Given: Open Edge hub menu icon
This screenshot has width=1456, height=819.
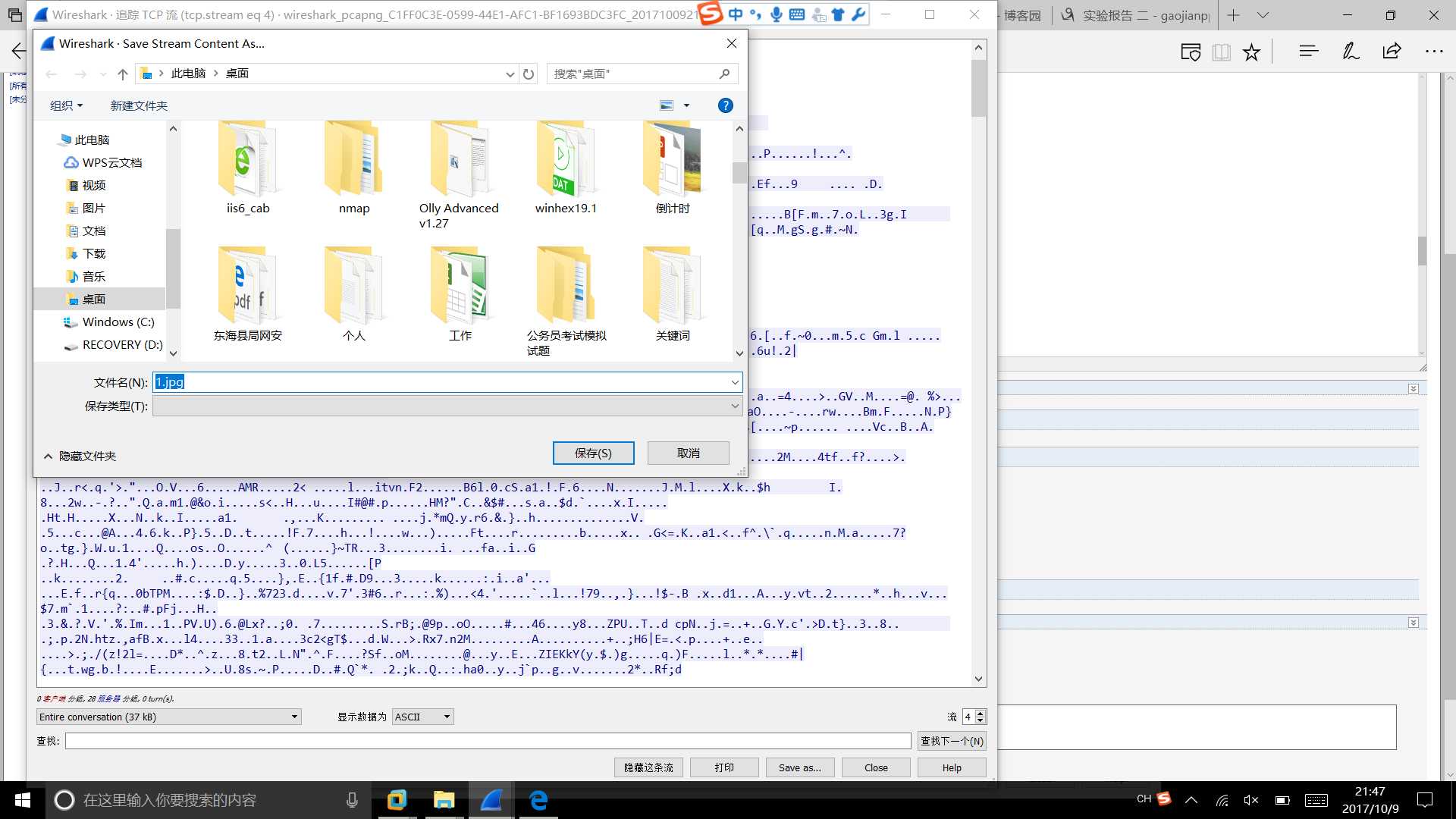Looking at the screenshot, I should click(1309, 52).
